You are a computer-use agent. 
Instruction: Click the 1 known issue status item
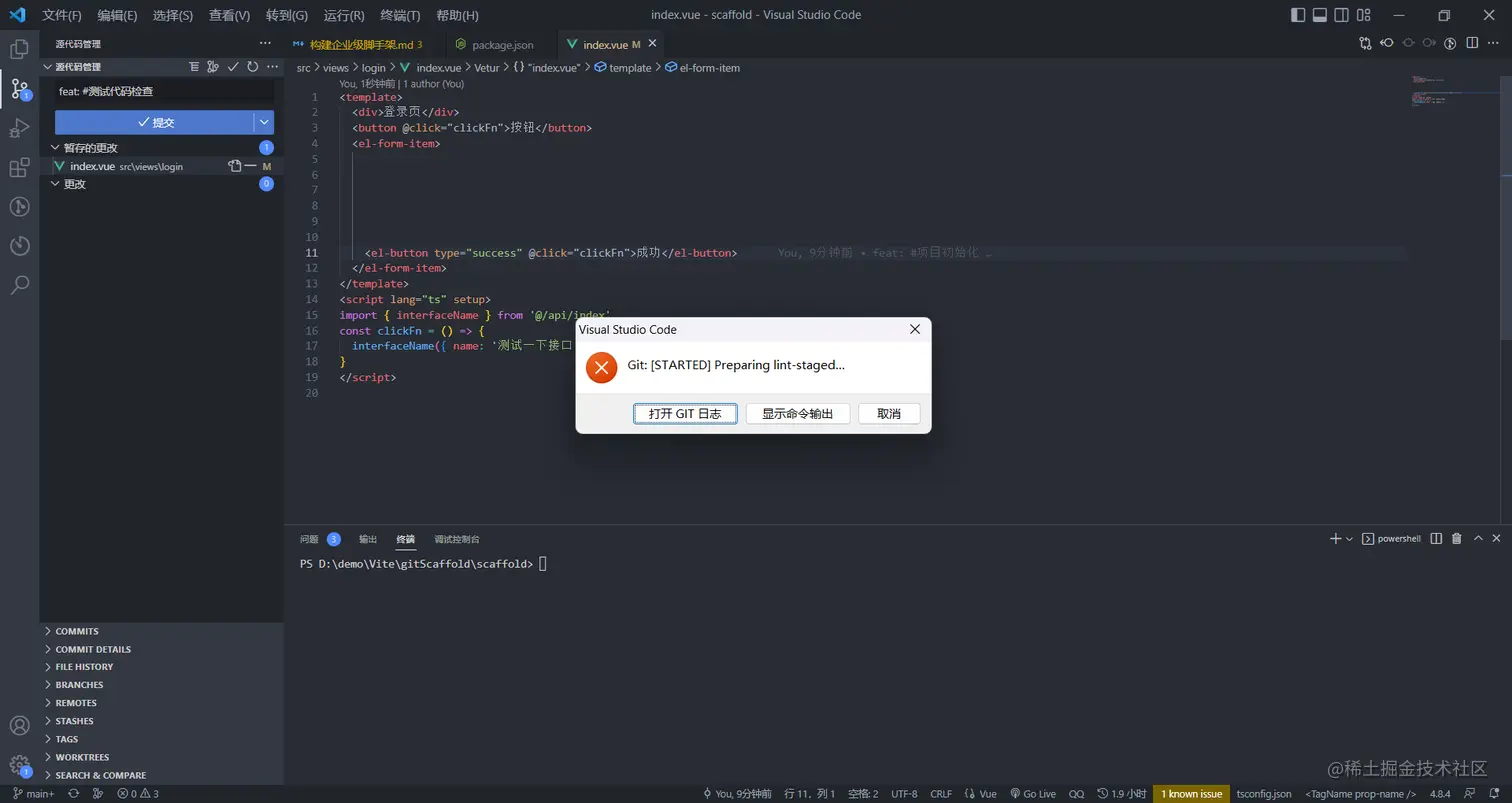[1191, 794]
